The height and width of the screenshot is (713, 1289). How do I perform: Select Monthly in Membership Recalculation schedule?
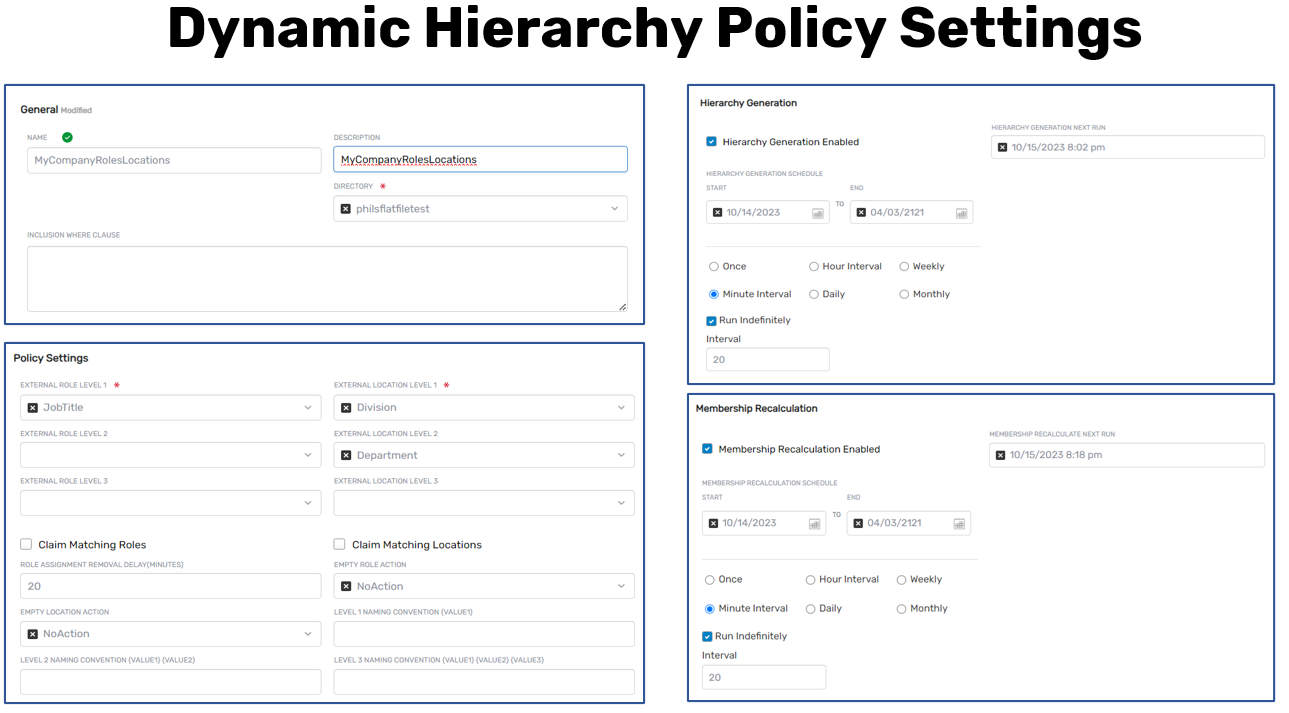pos(901,608)
